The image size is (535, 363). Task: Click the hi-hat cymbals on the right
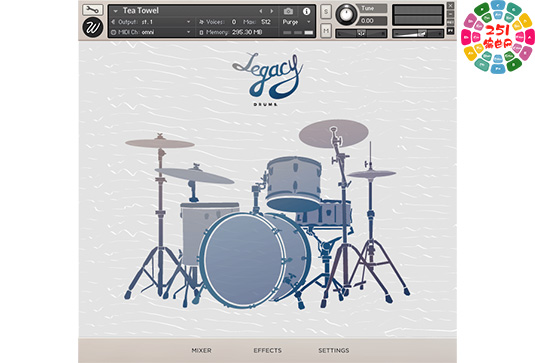(x=371, y=174)
